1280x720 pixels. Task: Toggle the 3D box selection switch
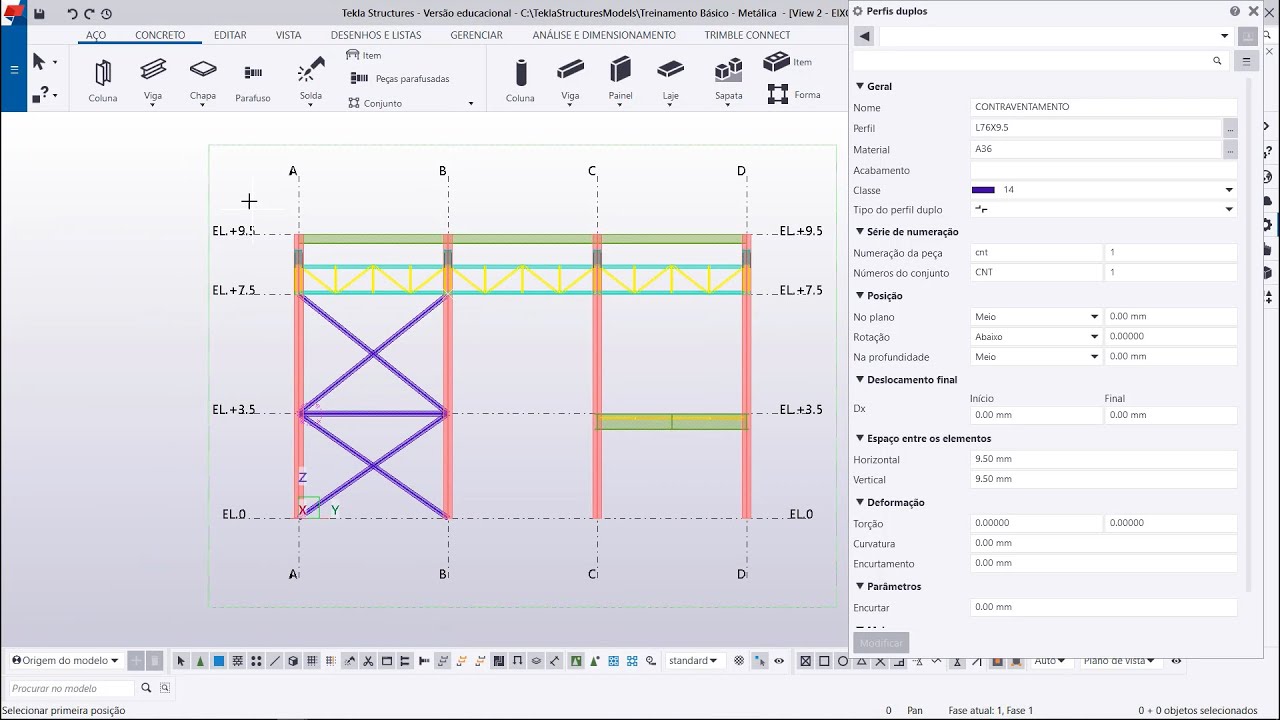293,661
